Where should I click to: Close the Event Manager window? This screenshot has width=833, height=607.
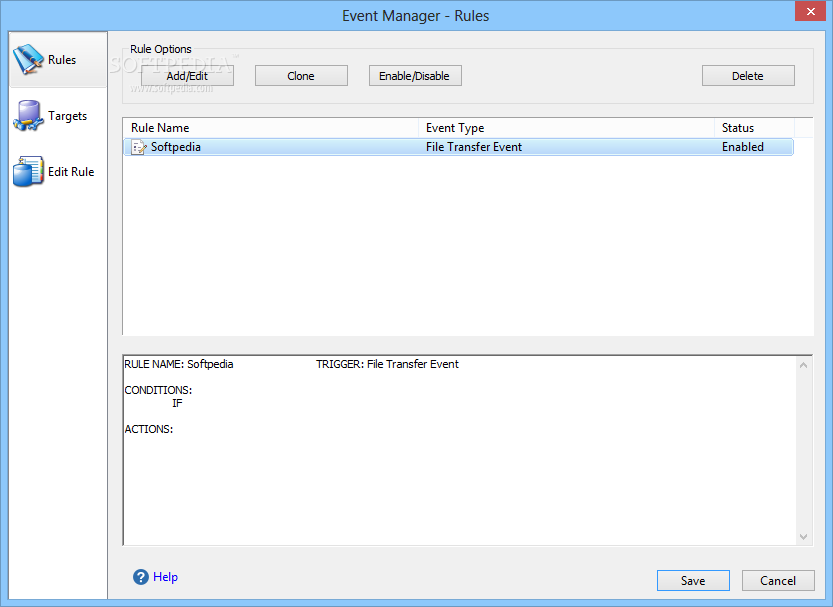click(810, 11)
